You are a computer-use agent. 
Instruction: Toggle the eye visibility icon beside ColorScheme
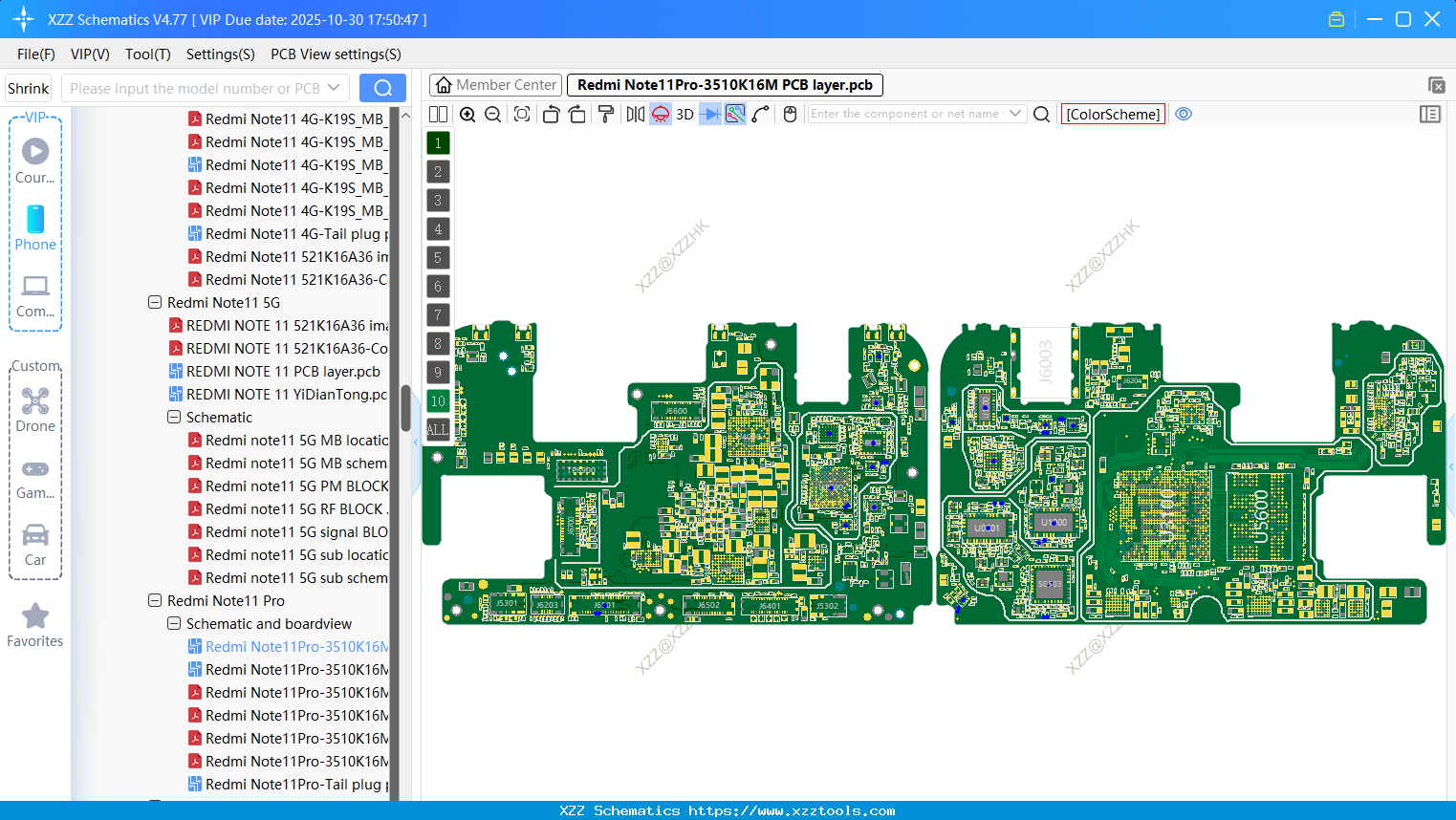tap(1184, 114)
